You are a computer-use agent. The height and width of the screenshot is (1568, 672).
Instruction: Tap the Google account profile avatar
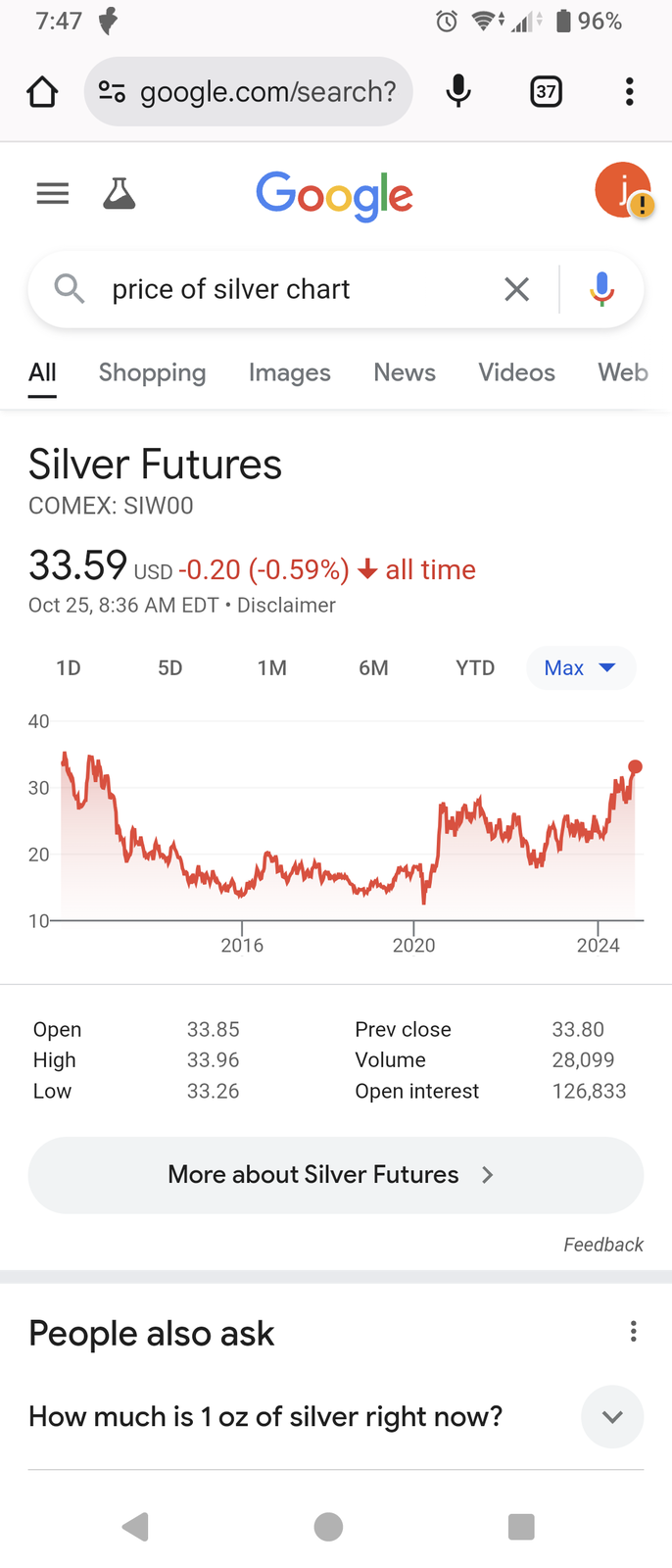coord(623,190)
